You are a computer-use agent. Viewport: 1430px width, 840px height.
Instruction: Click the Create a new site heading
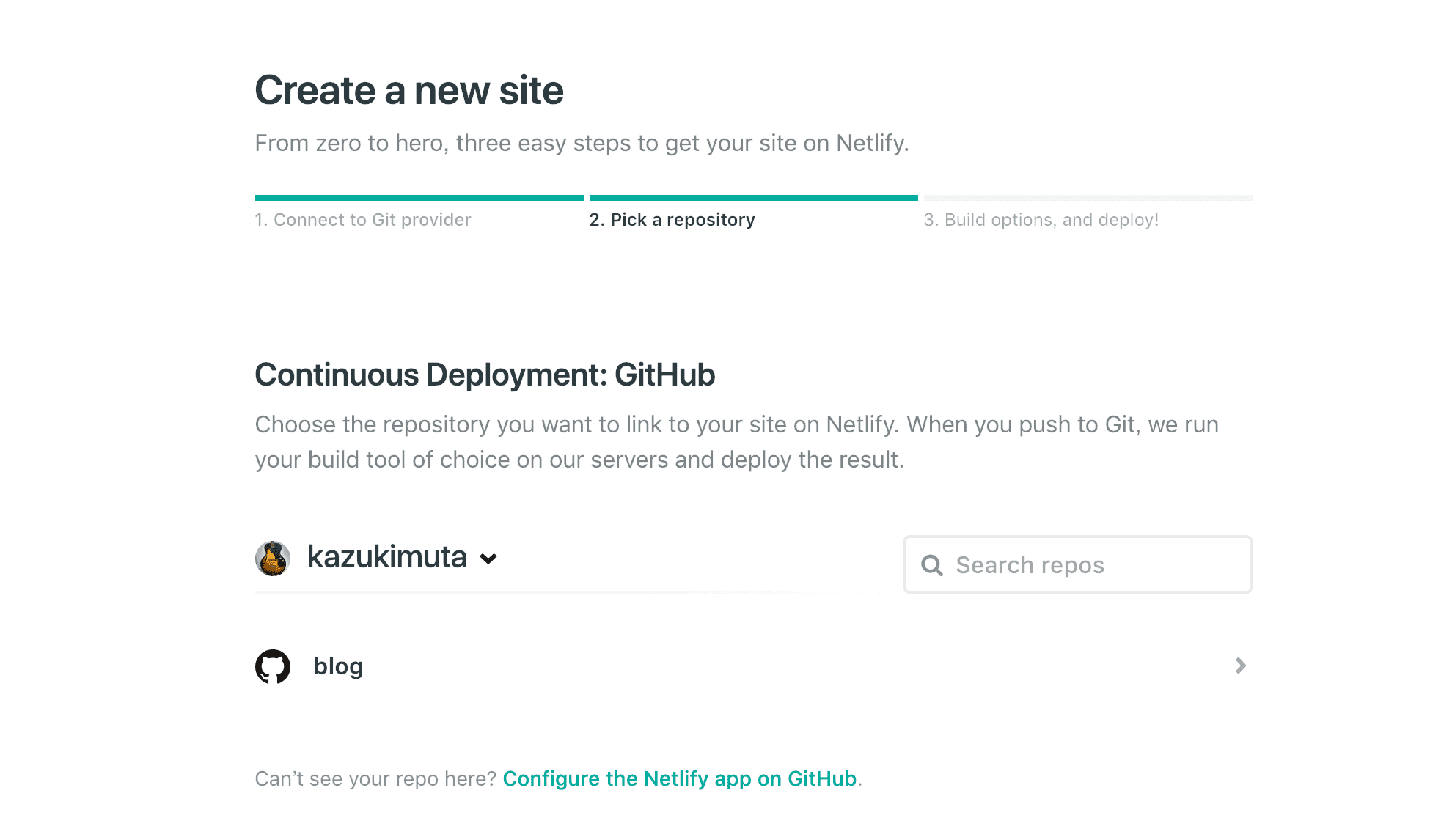pyautogui.click(x=409, y=91)
